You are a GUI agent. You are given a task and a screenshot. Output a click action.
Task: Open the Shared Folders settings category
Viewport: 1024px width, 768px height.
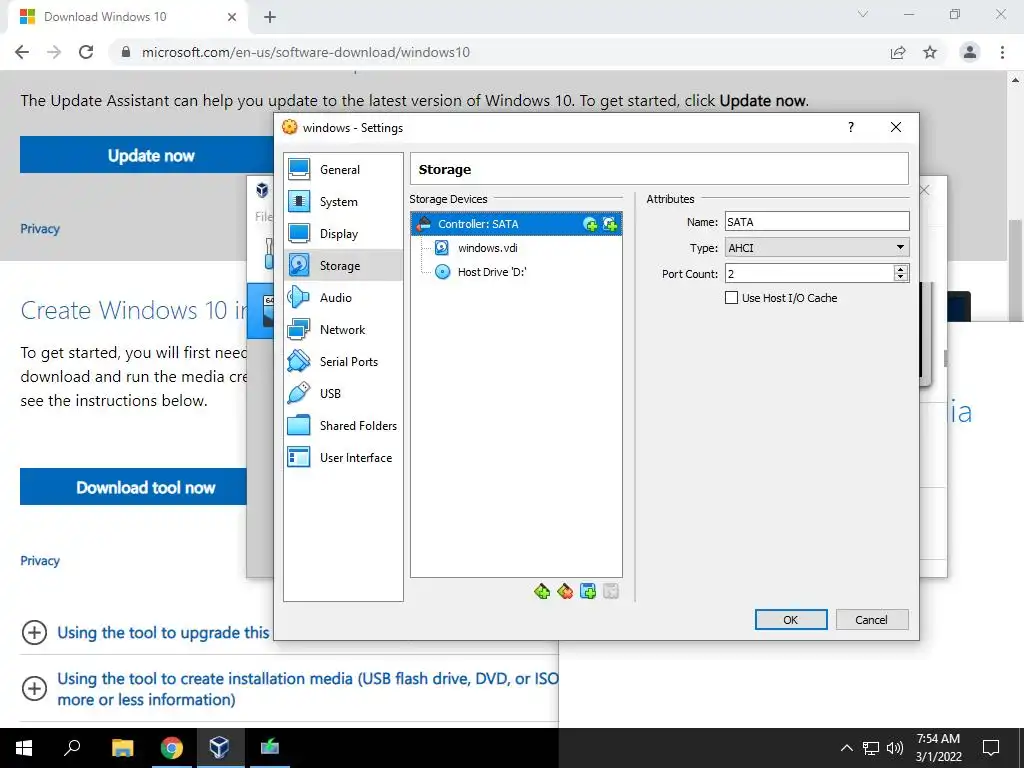click(343, 426)
